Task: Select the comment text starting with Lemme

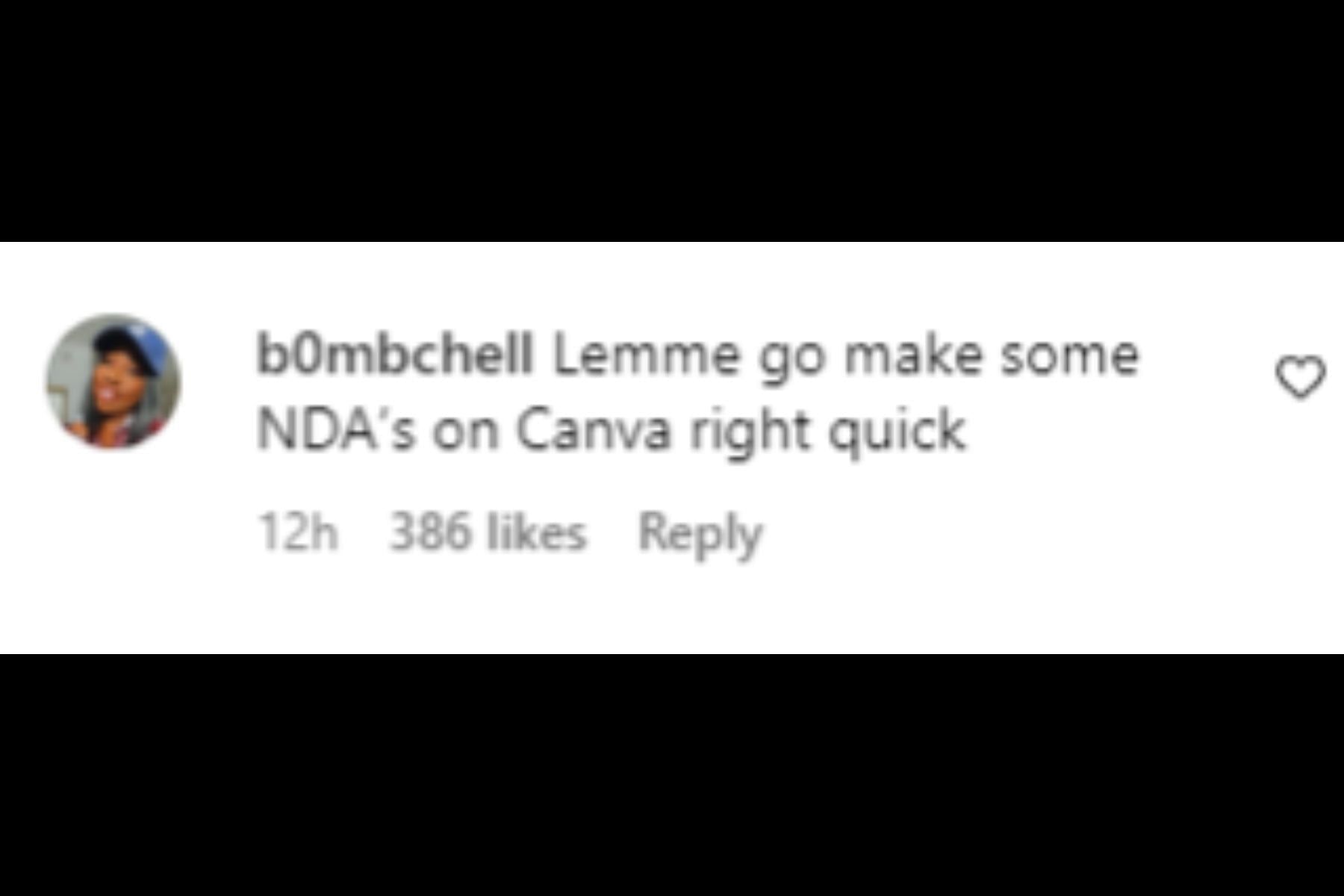Action: (x=698, y=393)
